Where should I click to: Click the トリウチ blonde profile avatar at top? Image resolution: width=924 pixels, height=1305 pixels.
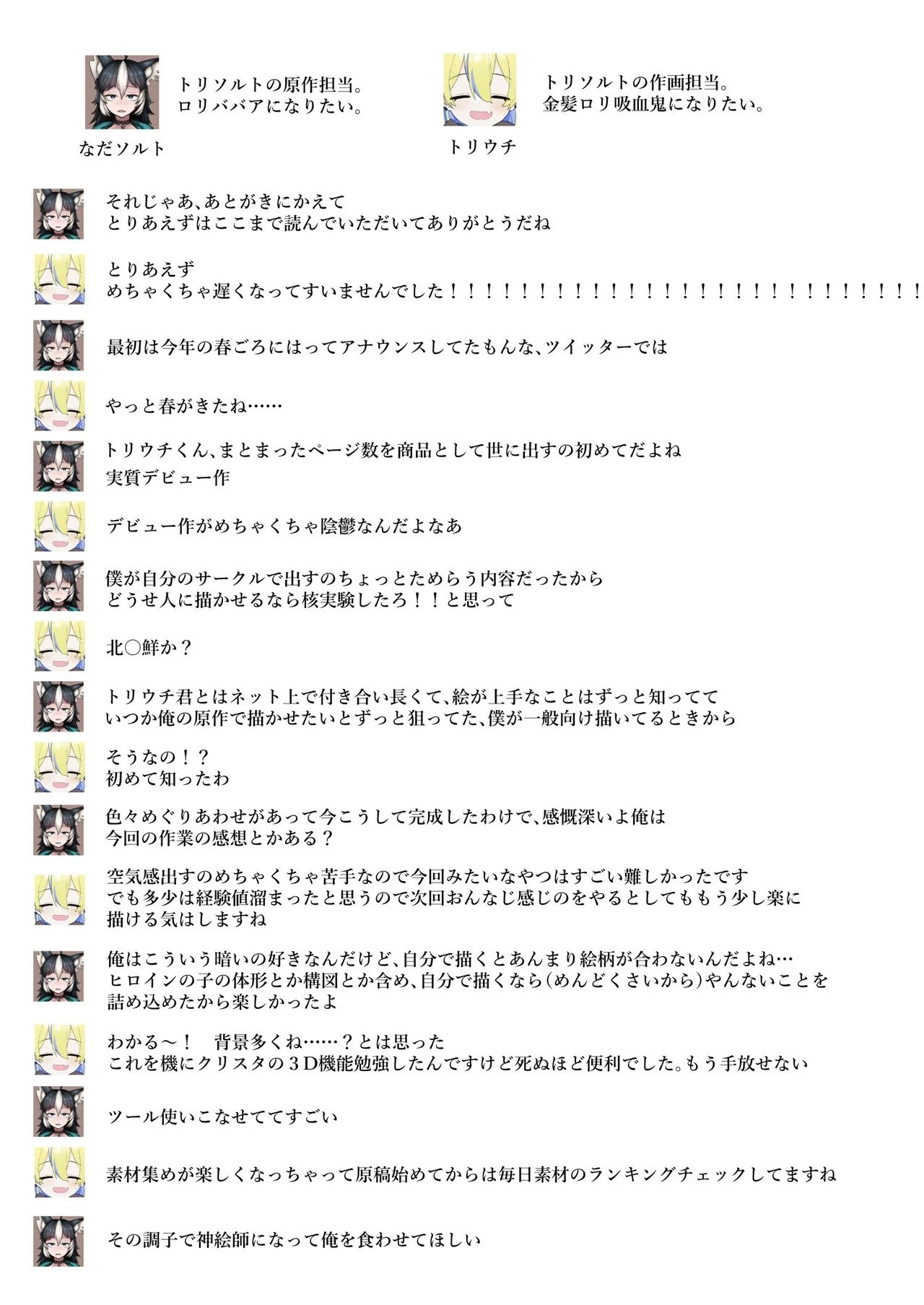[479, 90]
